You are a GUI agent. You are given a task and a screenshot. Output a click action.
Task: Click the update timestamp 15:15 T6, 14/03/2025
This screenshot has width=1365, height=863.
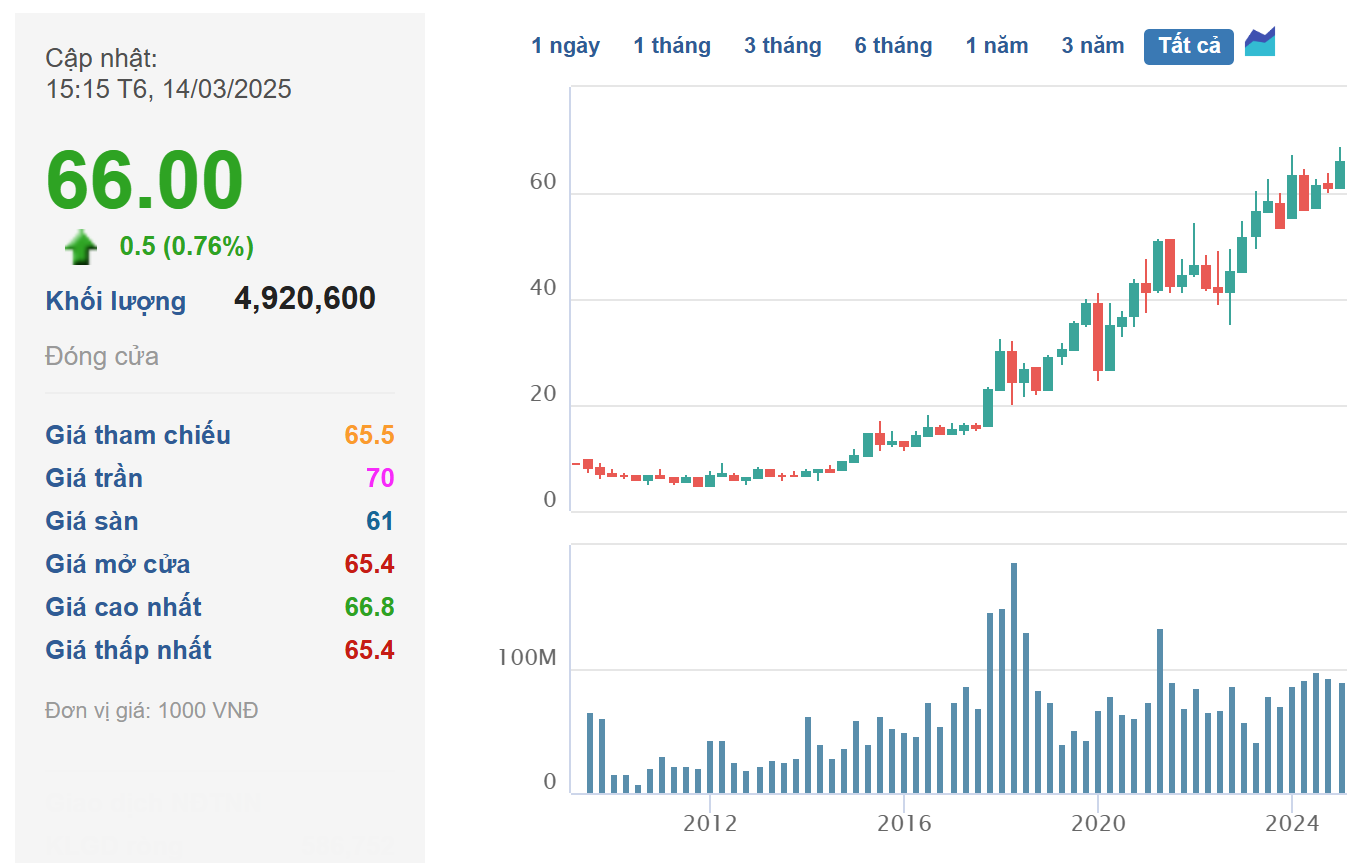169,89
